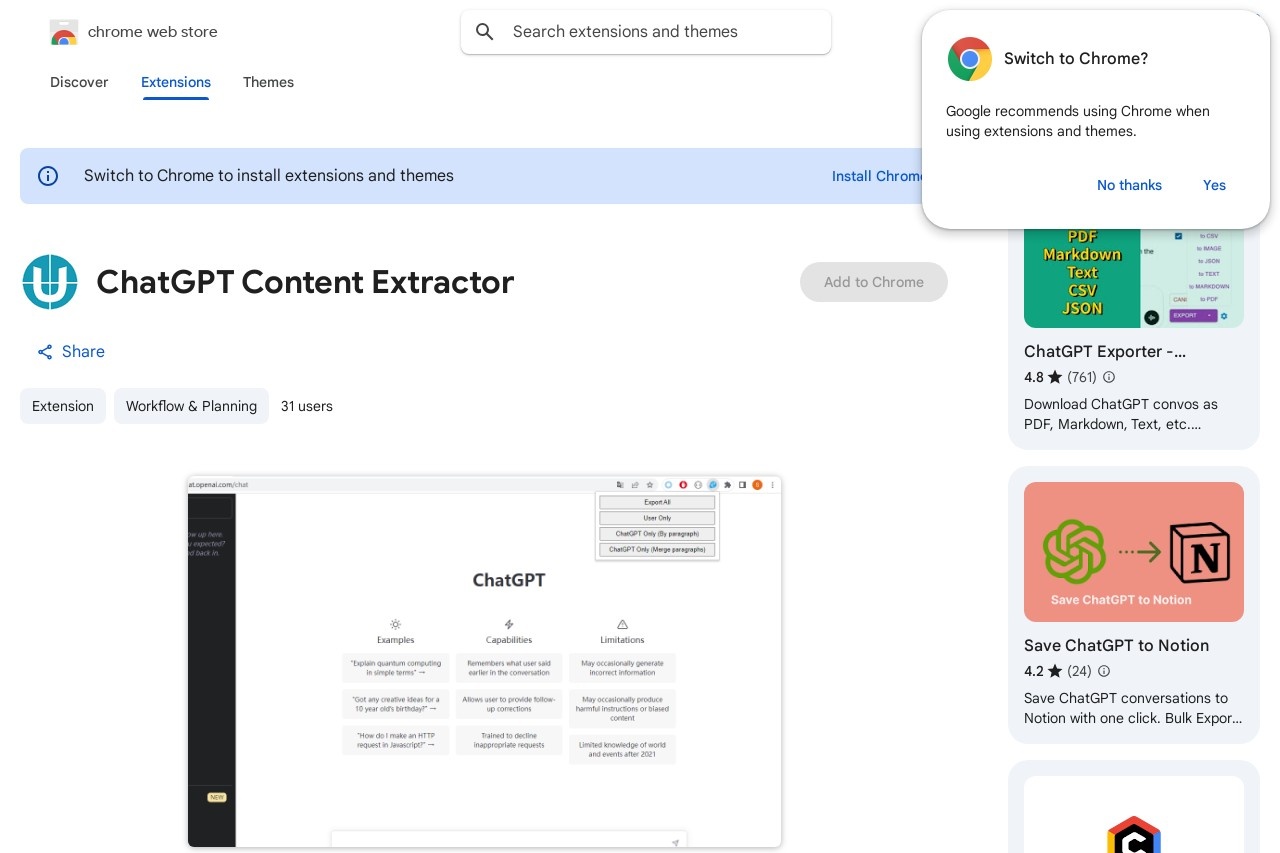Viewport: 1280px width, 853px height.
Task: Click the '31 users' text
Action: click(307, 406)
